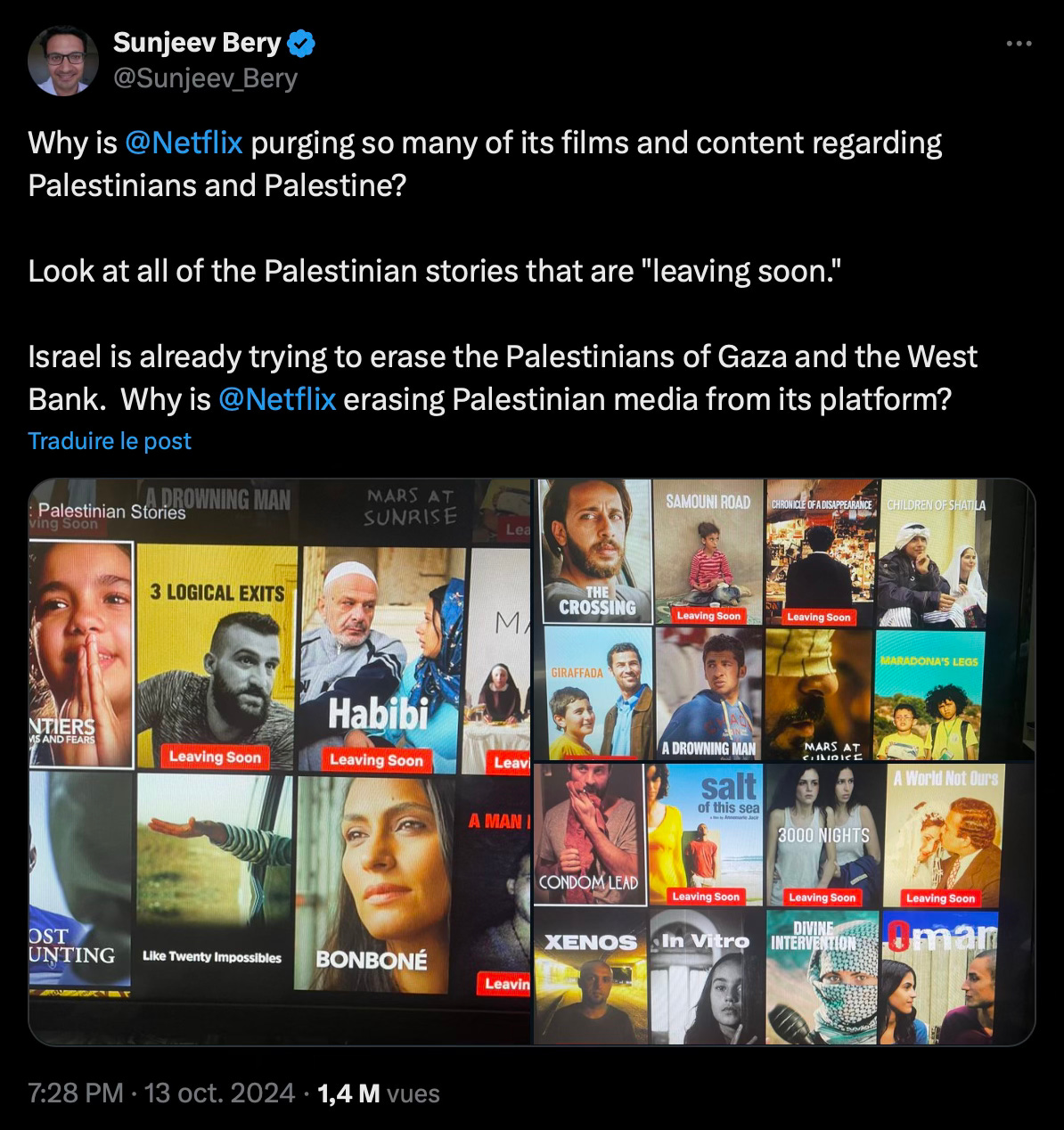This screenshot has width=1064, height=1130.
Task: Click the Salt of this Sea poster
Action: coord(705,835)
